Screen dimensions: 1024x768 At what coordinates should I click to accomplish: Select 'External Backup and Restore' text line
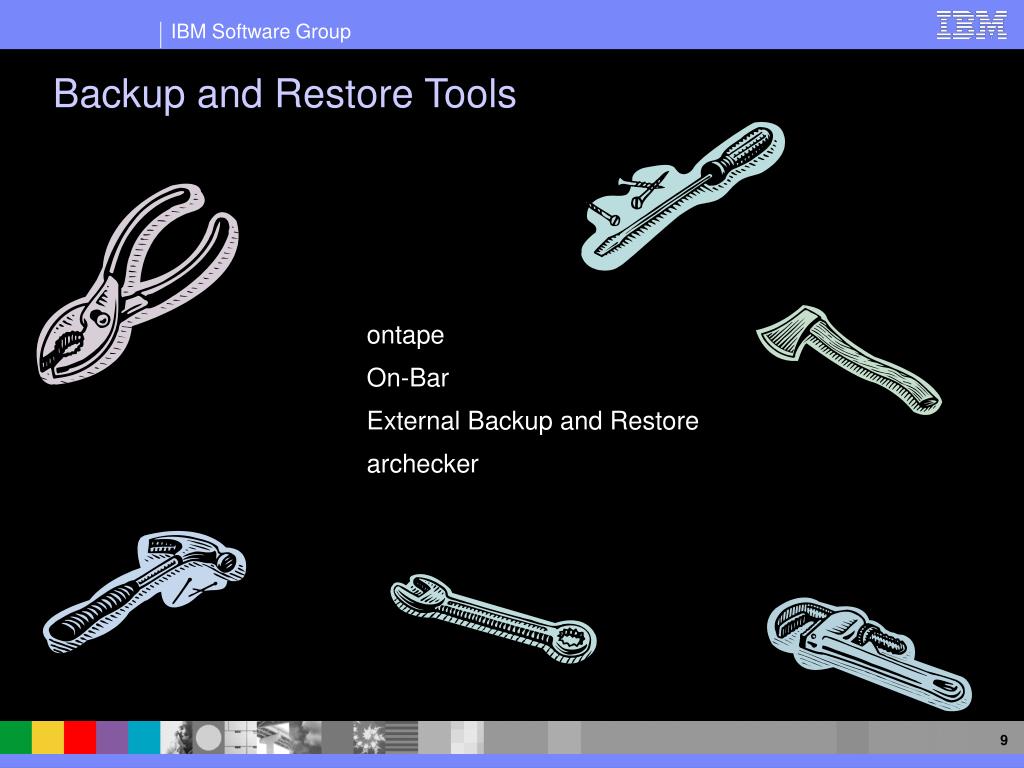point(532,421)
